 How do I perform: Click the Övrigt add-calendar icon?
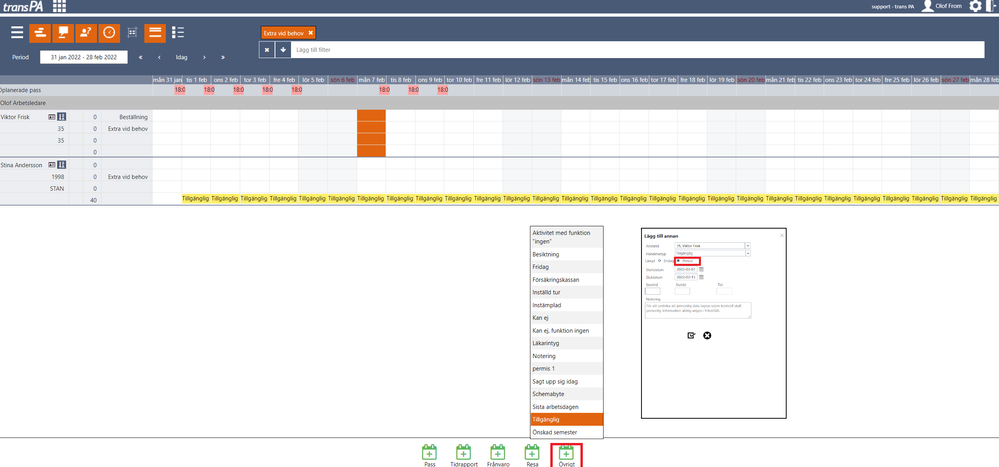point(566,452)
